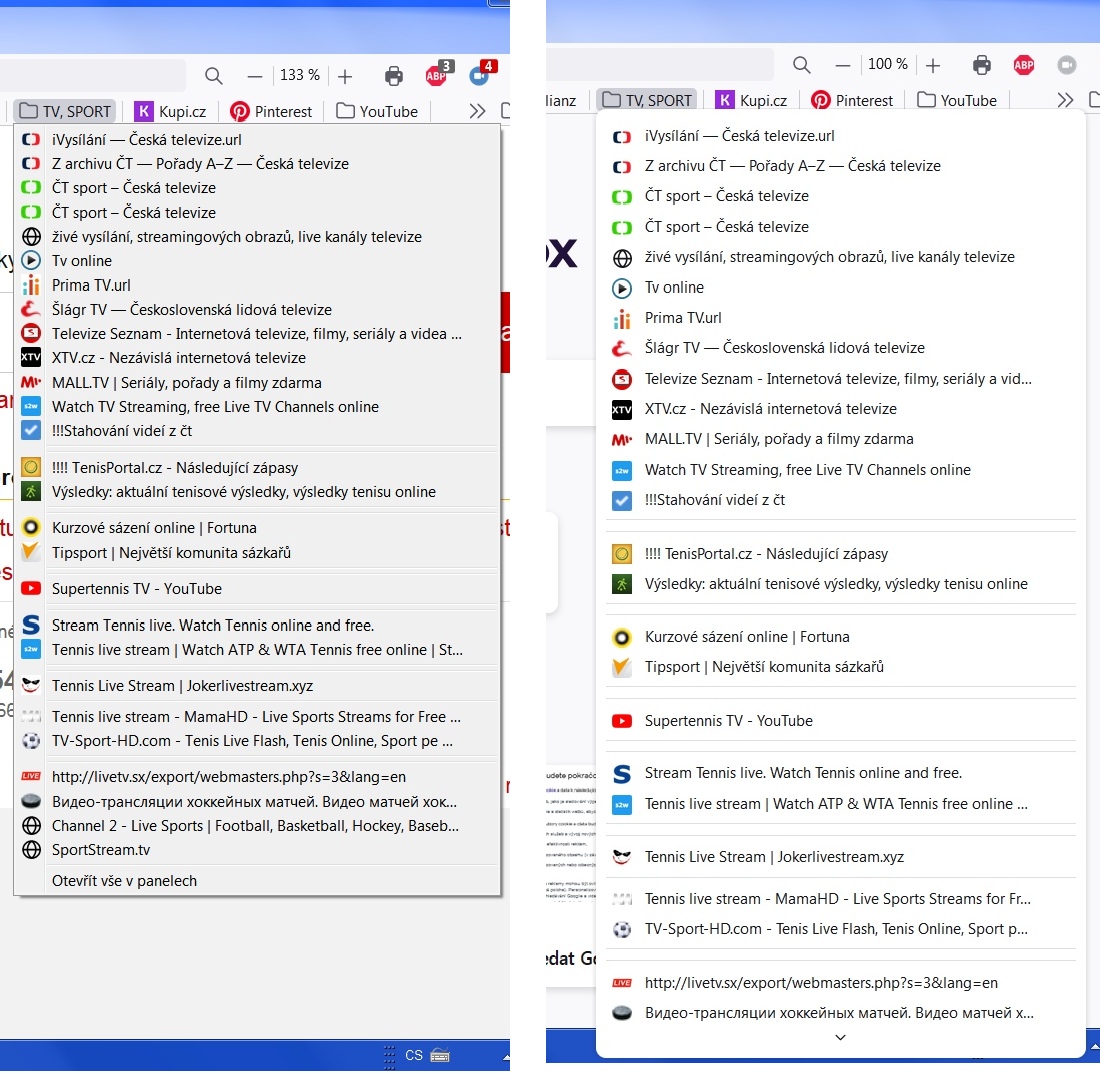Click scroll-down arrow at bottom of right menu
1100x1083 pixels.
point(840,1037)
